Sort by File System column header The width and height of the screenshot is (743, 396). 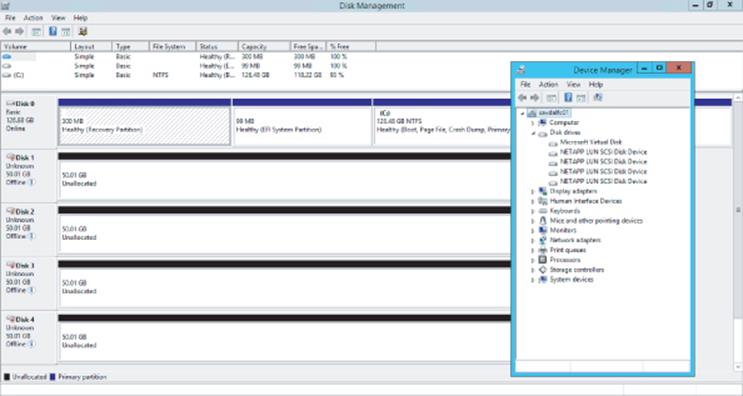coord(172,46)
